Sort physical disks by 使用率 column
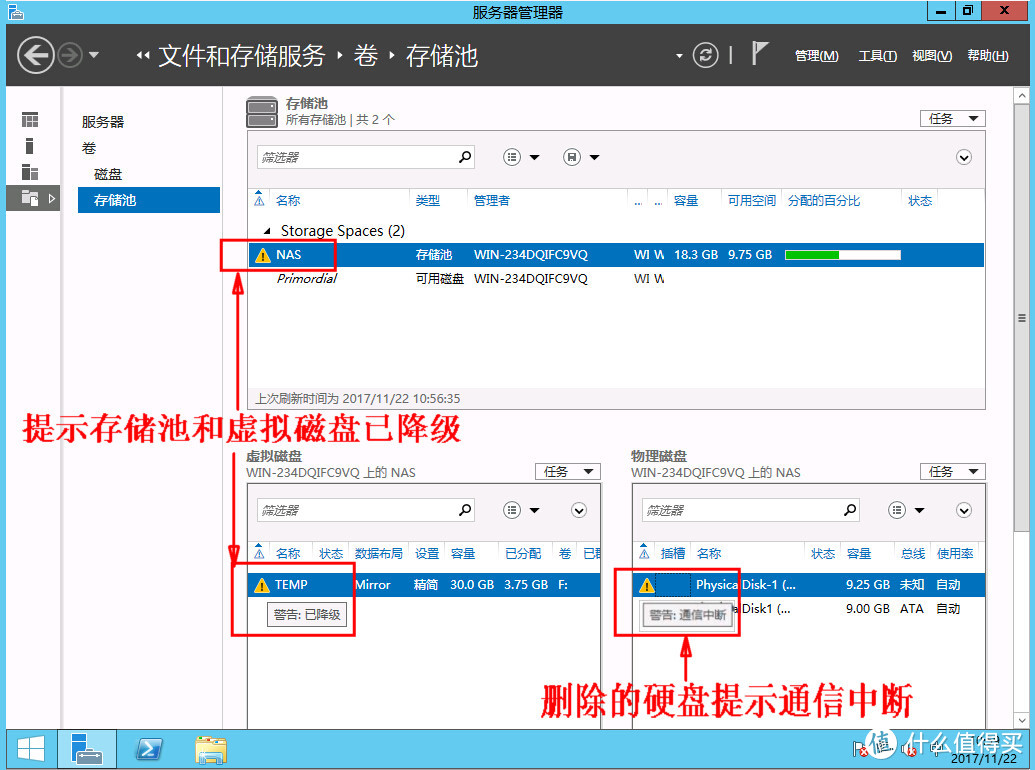The image size is (1035, 770). tap(955, 554)
